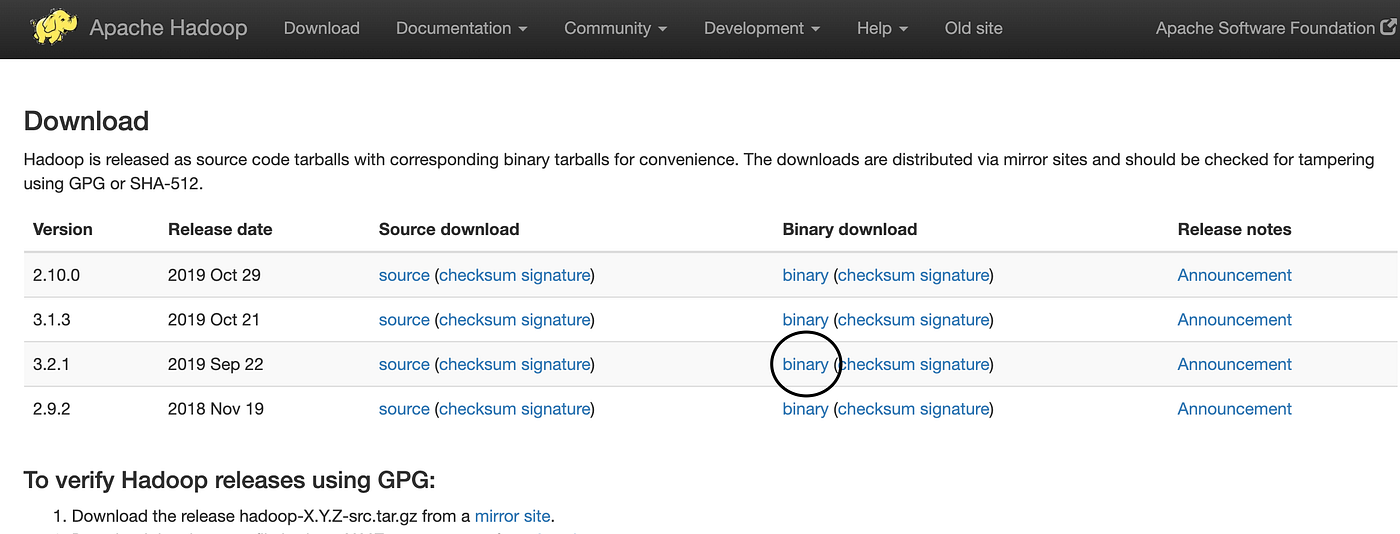Go to the Old site menu link
Viewport: 1400px width, 534px height.
[x=973, y=28]
